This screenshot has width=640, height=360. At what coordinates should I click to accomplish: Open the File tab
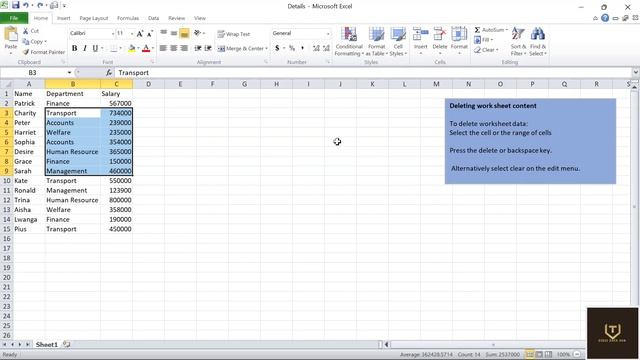(14, 18)
